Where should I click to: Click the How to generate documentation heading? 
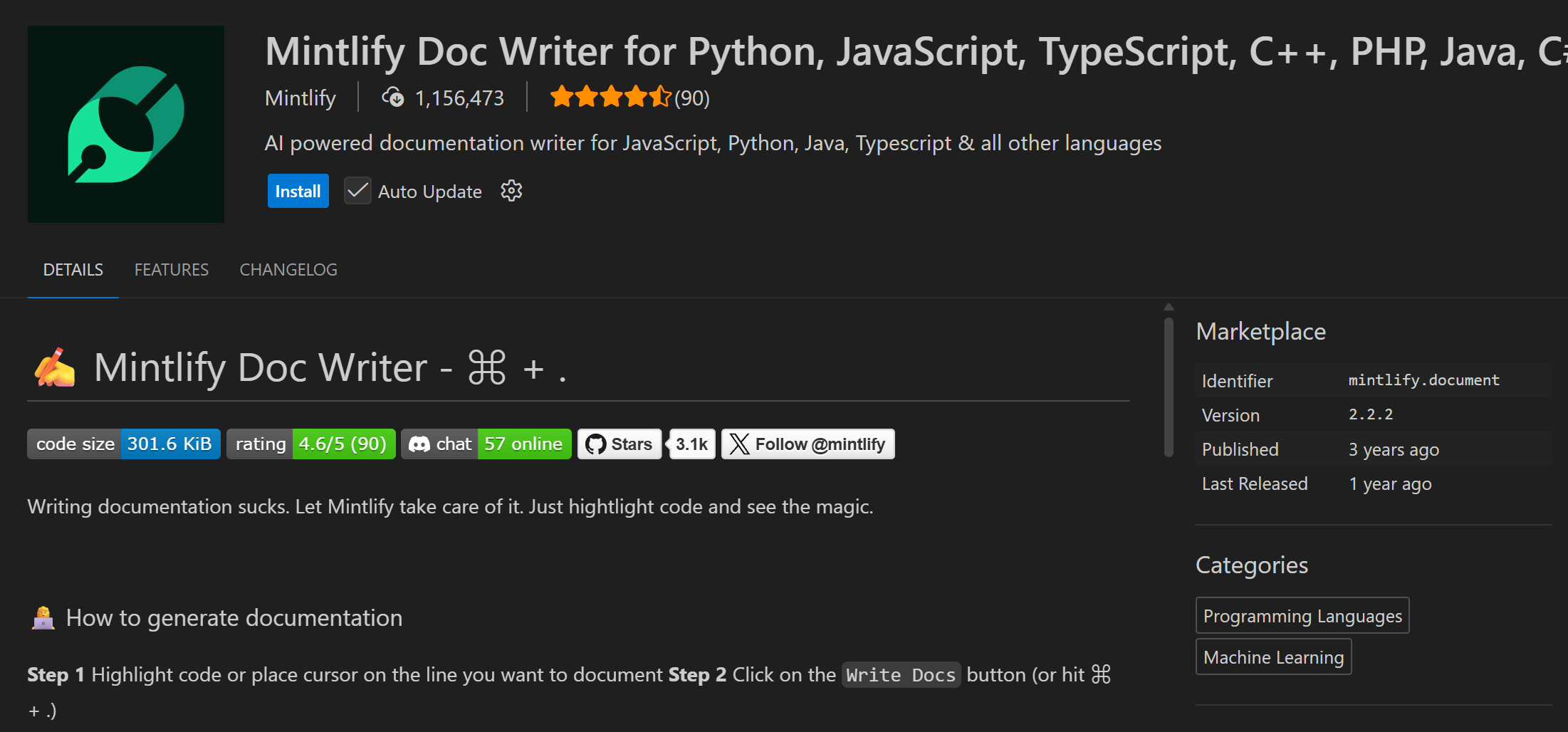click(234, 618)
